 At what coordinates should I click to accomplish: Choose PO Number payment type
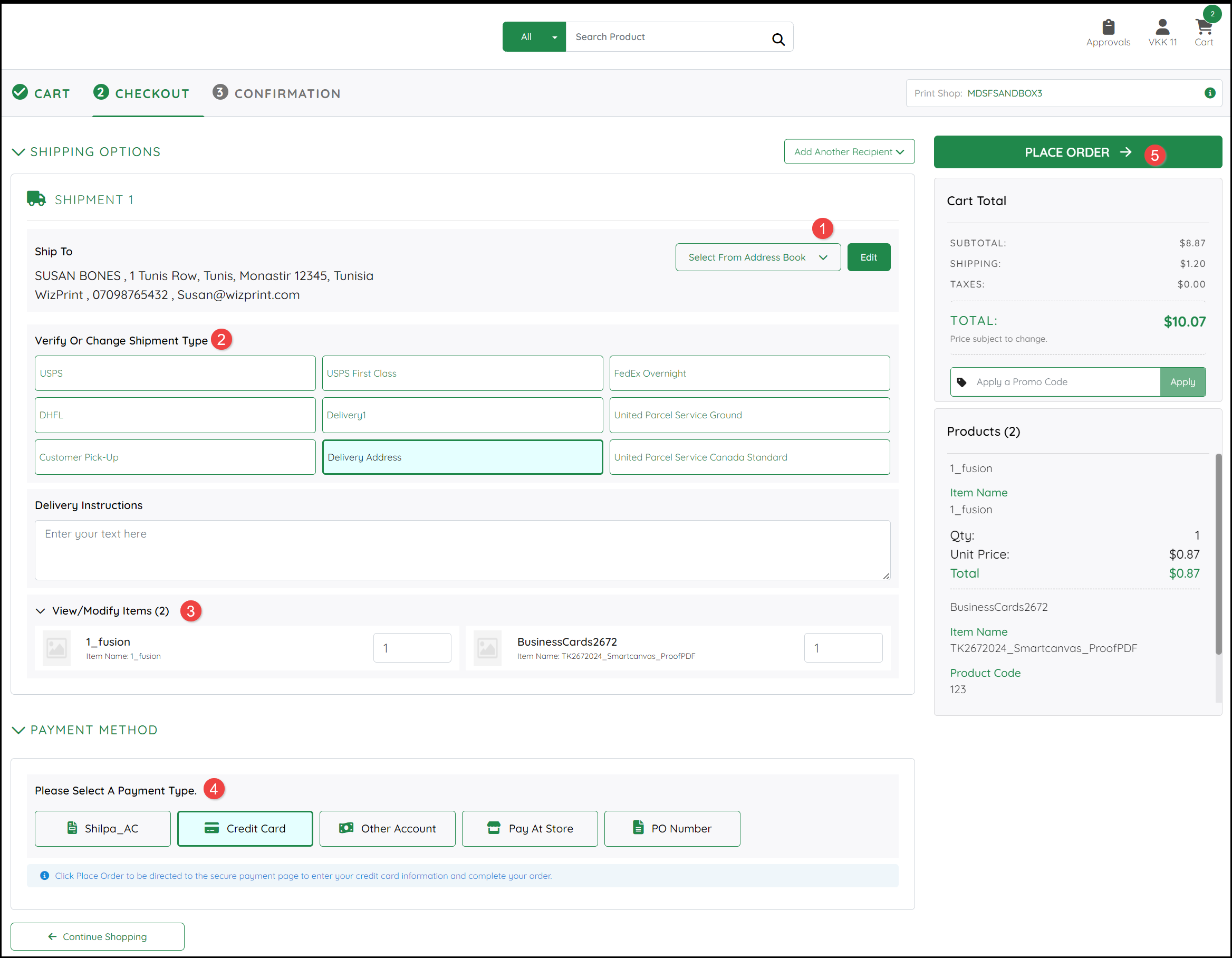[671, 828]
